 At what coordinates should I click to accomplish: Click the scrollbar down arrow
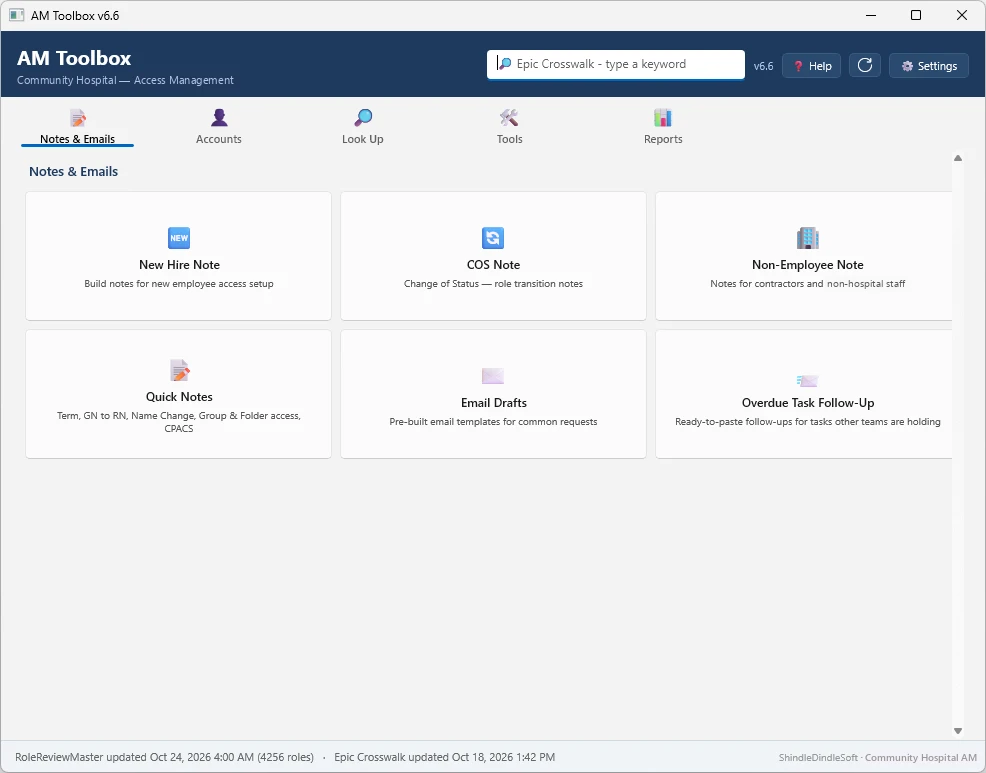[x=958, y=731]
